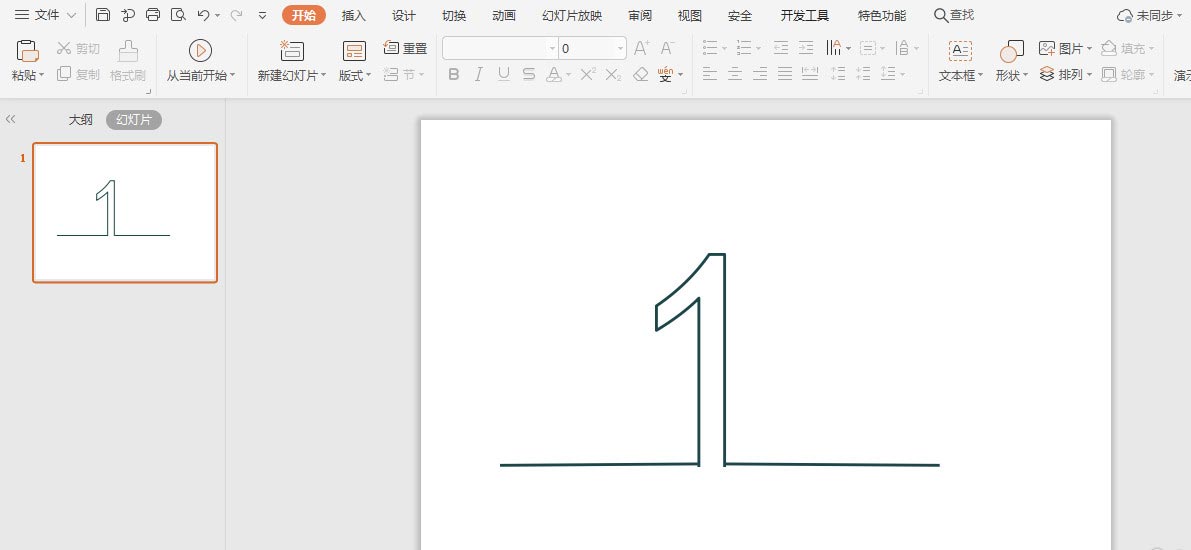Open the font size dropdown
This screenshot has height=550, width=1191.
621,49
